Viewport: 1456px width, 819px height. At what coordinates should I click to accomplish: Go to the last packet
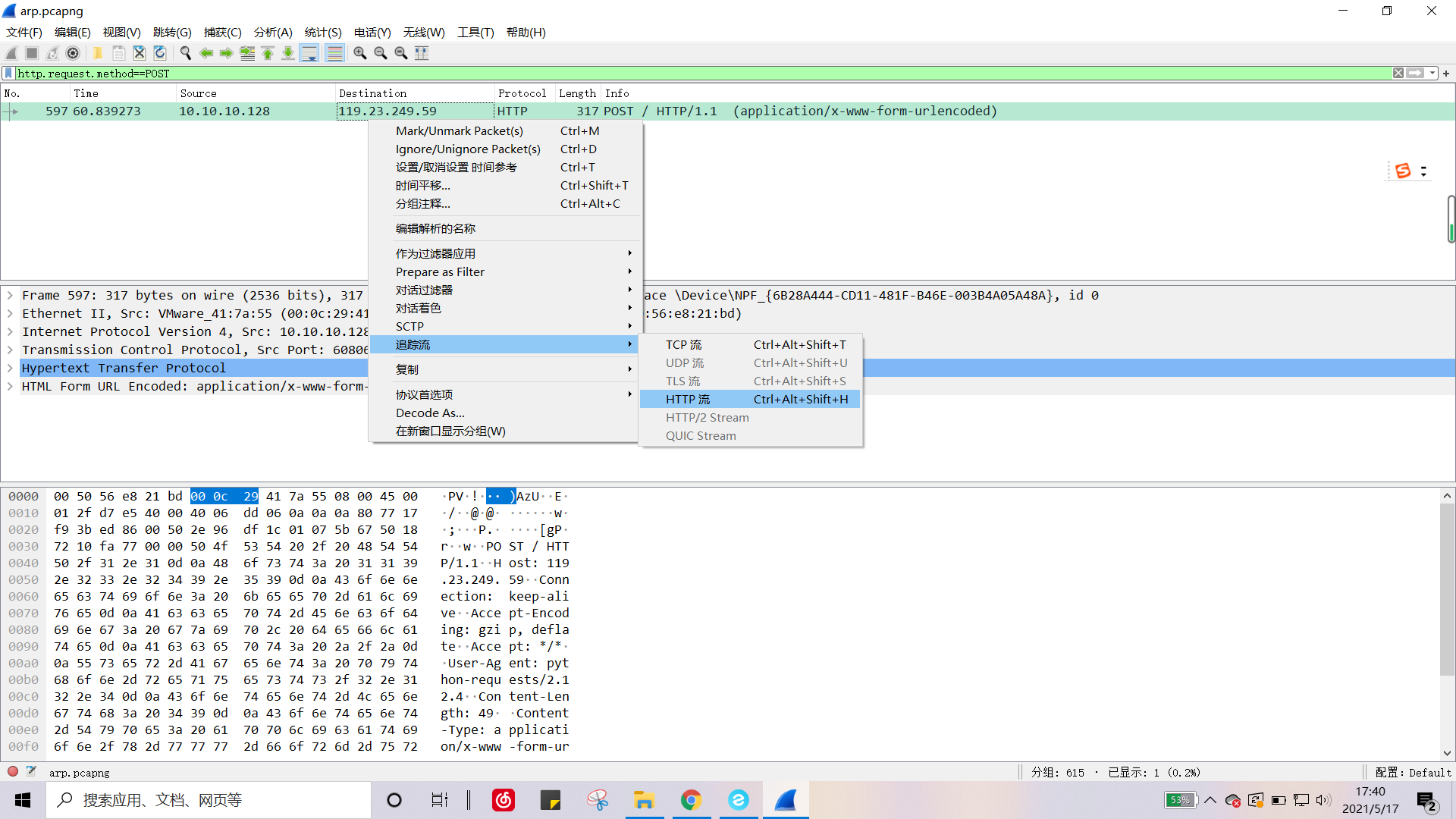click(287, 53)
